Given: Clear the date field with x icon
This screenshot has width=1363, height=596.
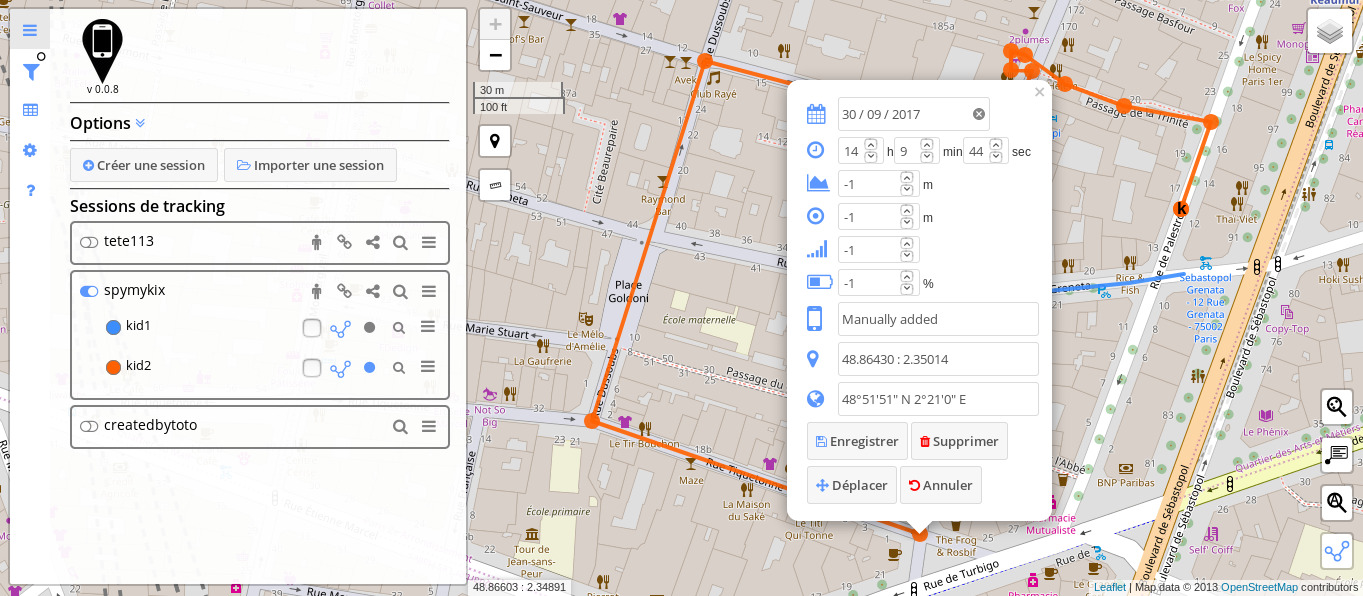Looking at the screenshot, I should point(979,114).
